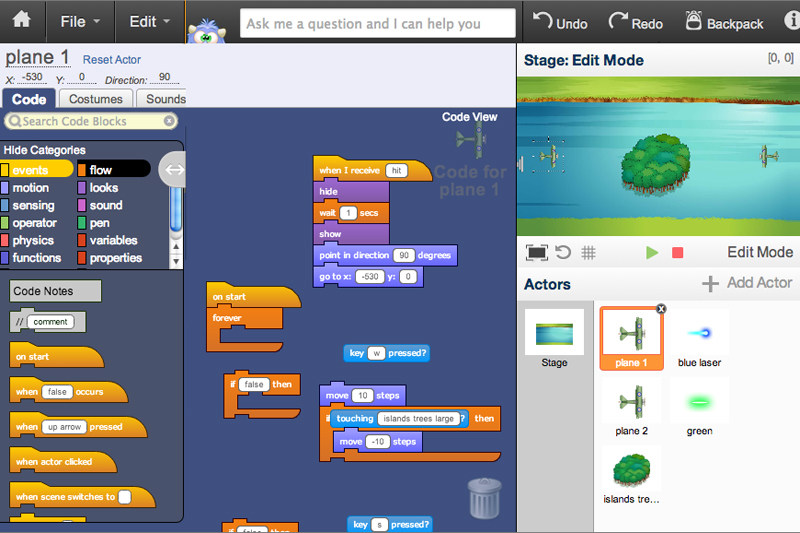Click the green play button
This screenshot has width=800, height=533.
(652, 253)
